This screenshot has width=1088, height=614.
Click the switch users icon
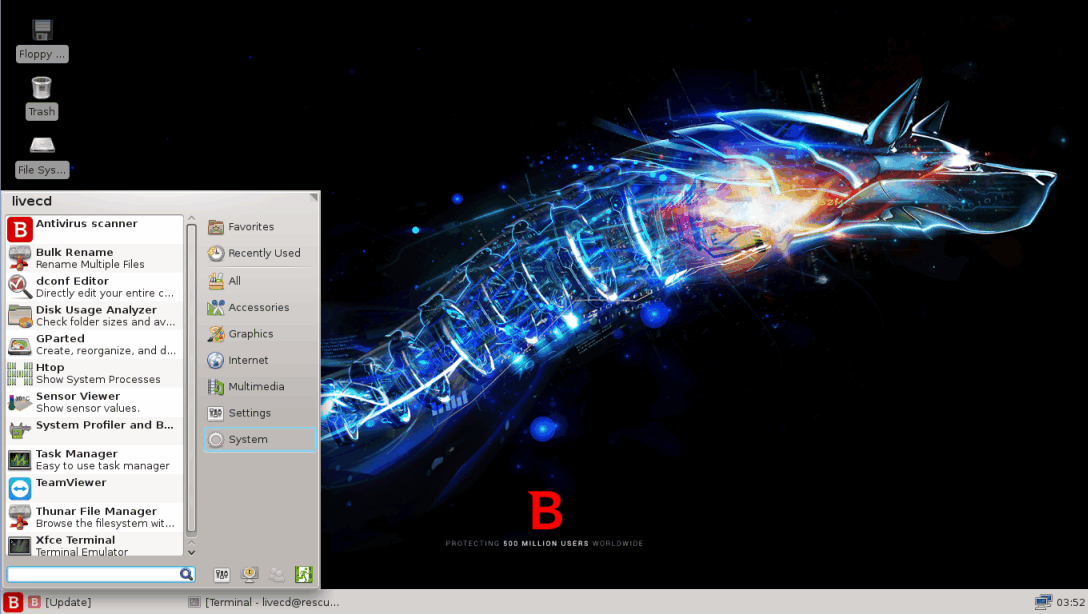click(276, 574)
